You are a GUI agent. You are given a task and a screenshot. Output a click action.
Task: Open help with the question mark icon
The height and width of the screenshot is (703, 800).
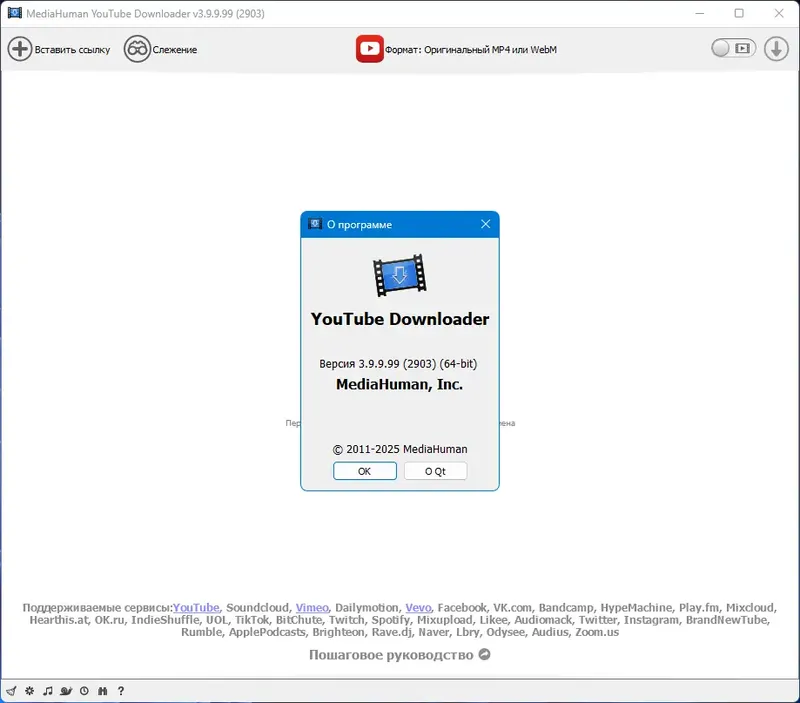coord(121,691)
